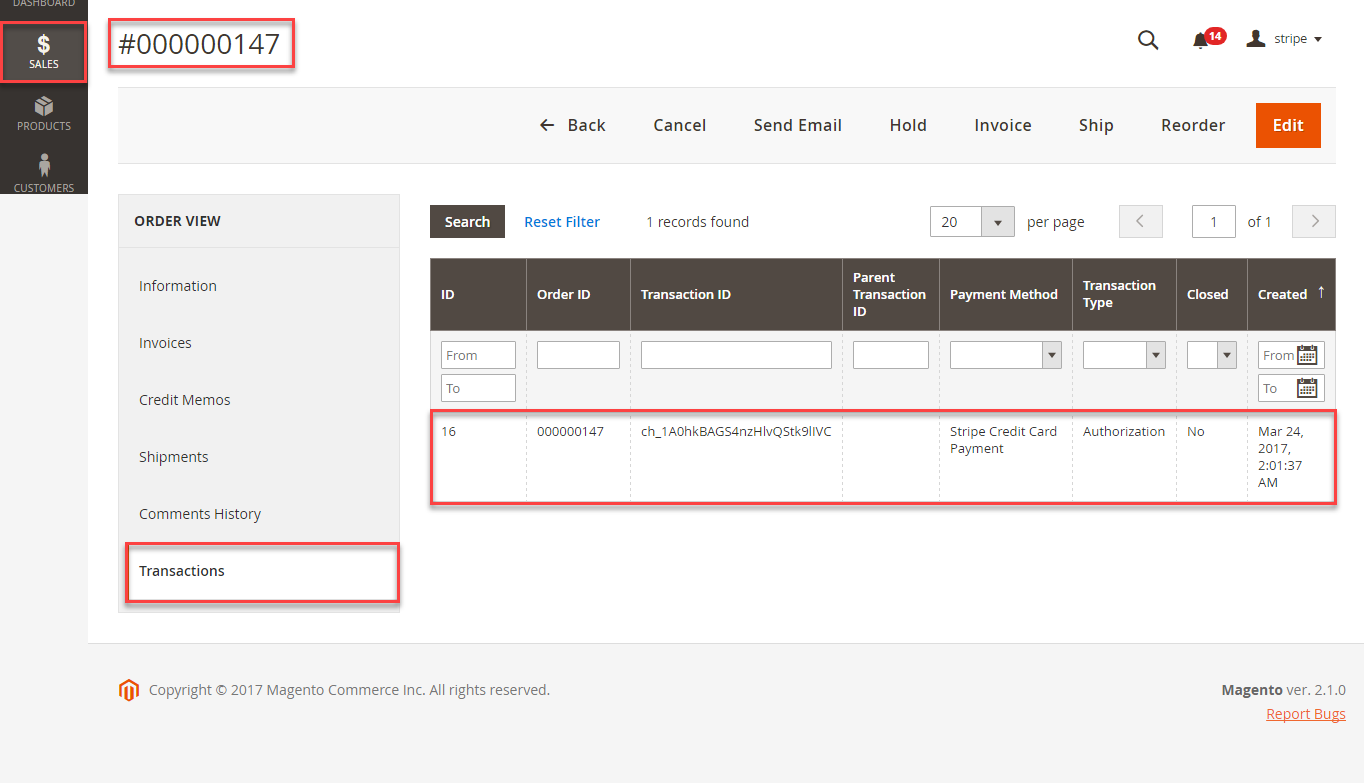Screen dimensions: 1364x783
Task: Open the Sales menu in sidebar
Action: pos(43,52)
